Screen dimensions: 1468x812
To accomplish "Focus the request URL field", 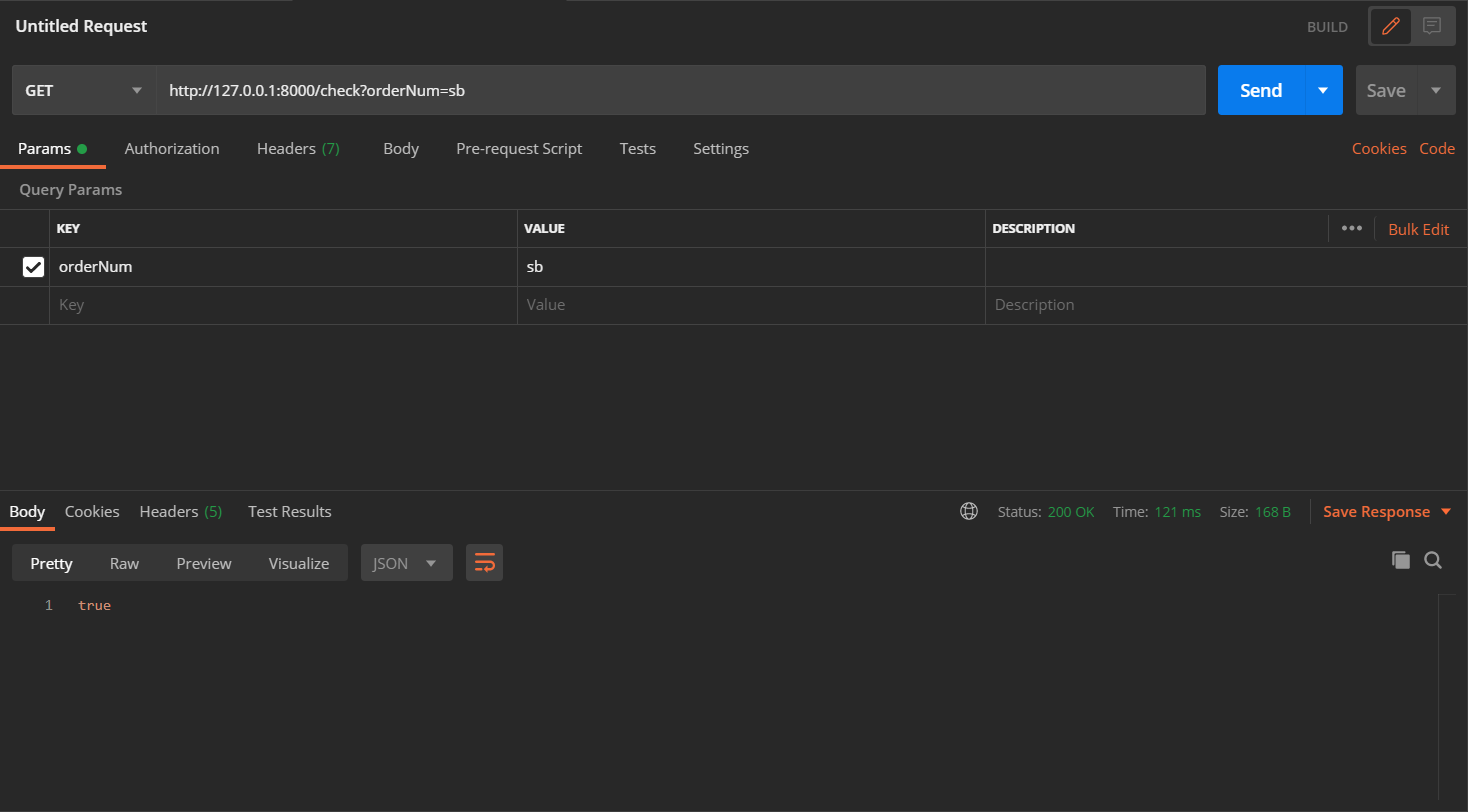I will coord(681,90).
